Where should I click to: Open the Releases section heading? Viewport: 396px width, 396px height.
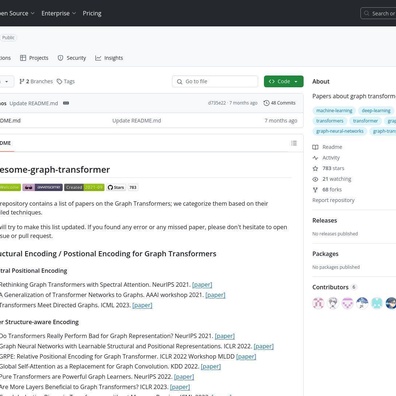(325, 221)
